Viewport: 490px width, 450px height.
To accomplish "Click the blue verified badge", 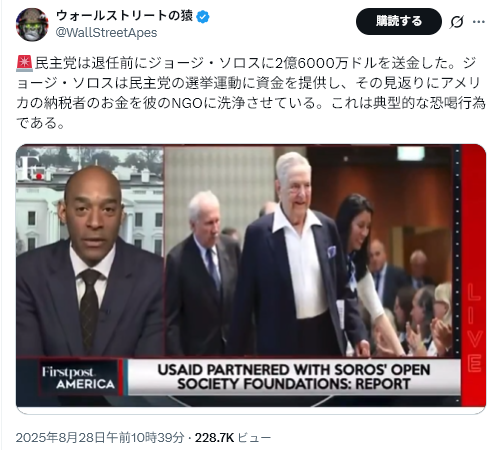I will (x=203, y=16).
